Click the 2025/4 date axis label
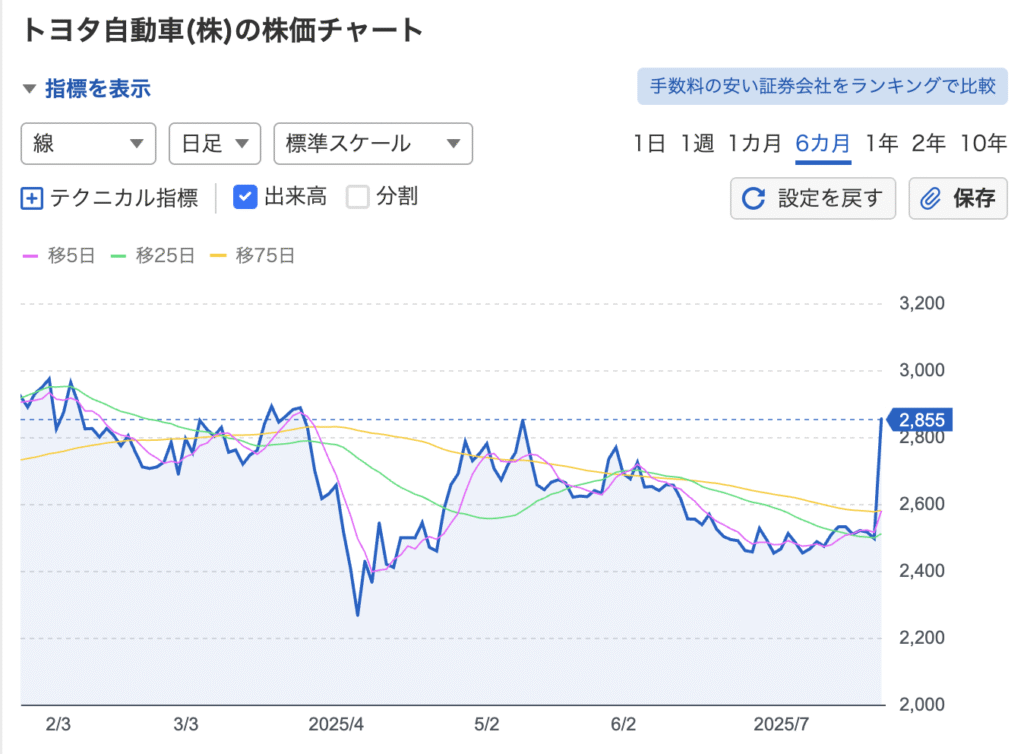 point(336,725)
